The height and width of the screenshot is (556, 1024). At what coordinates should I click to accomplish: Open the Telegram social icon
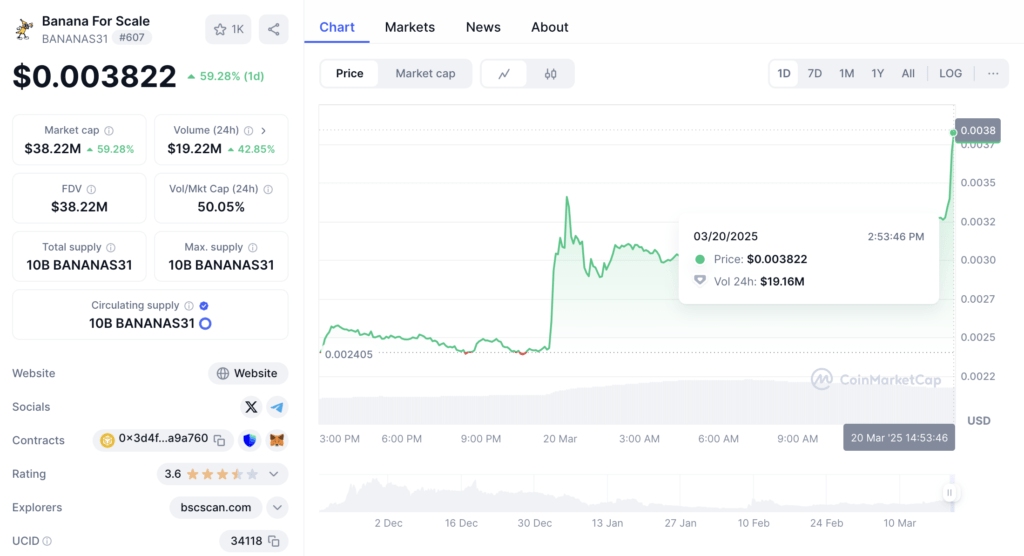pyautogui.click(x=277, y=407)
